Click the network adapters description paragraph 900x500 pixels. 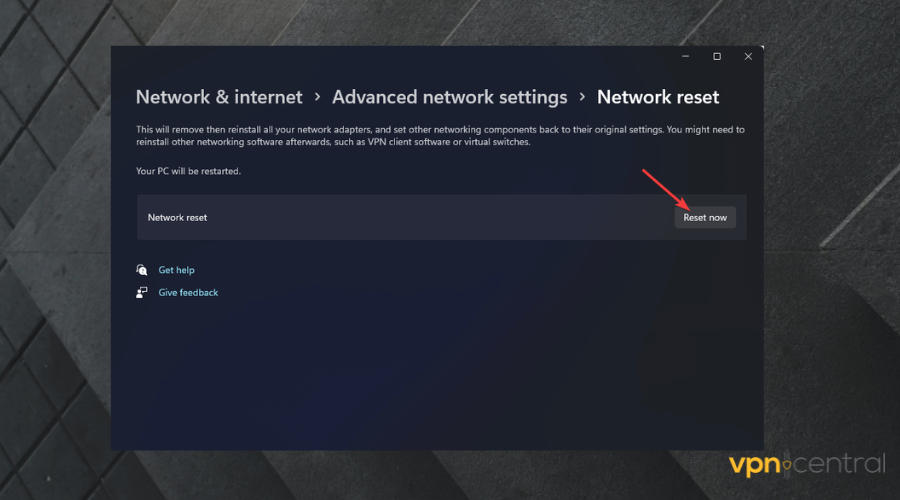440,136
